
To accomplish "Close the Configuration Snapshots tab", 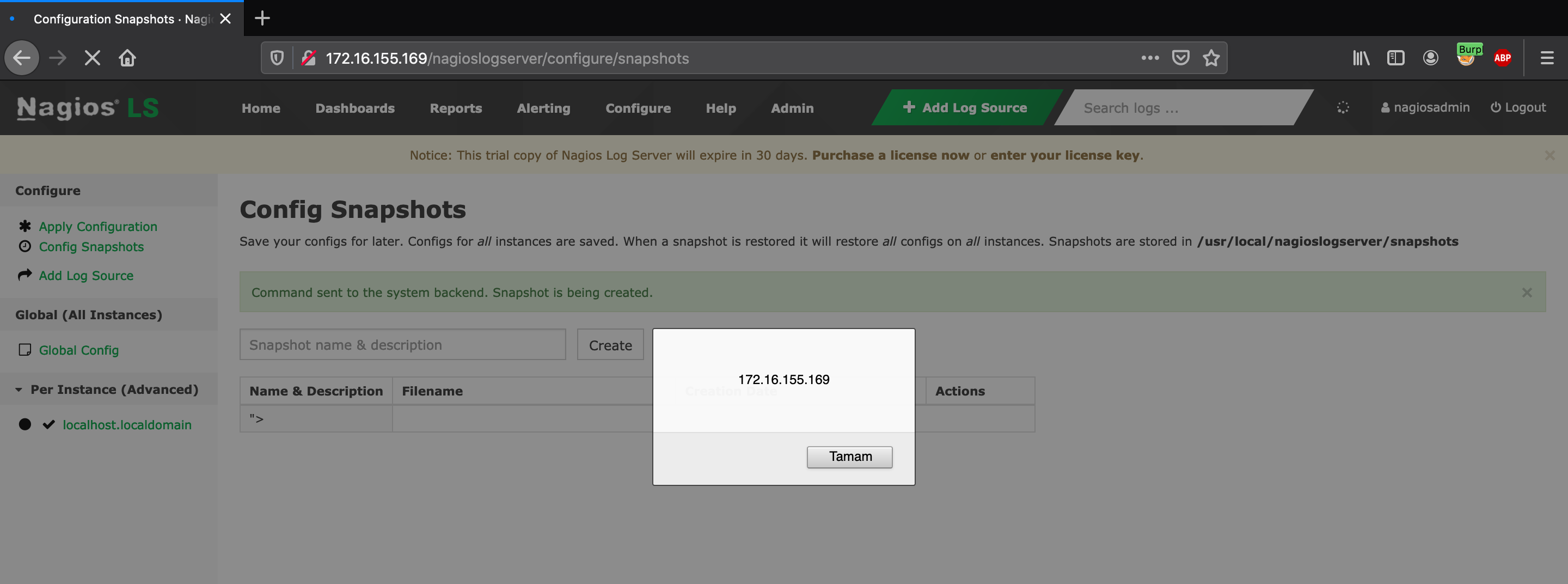I will point(225,19).
